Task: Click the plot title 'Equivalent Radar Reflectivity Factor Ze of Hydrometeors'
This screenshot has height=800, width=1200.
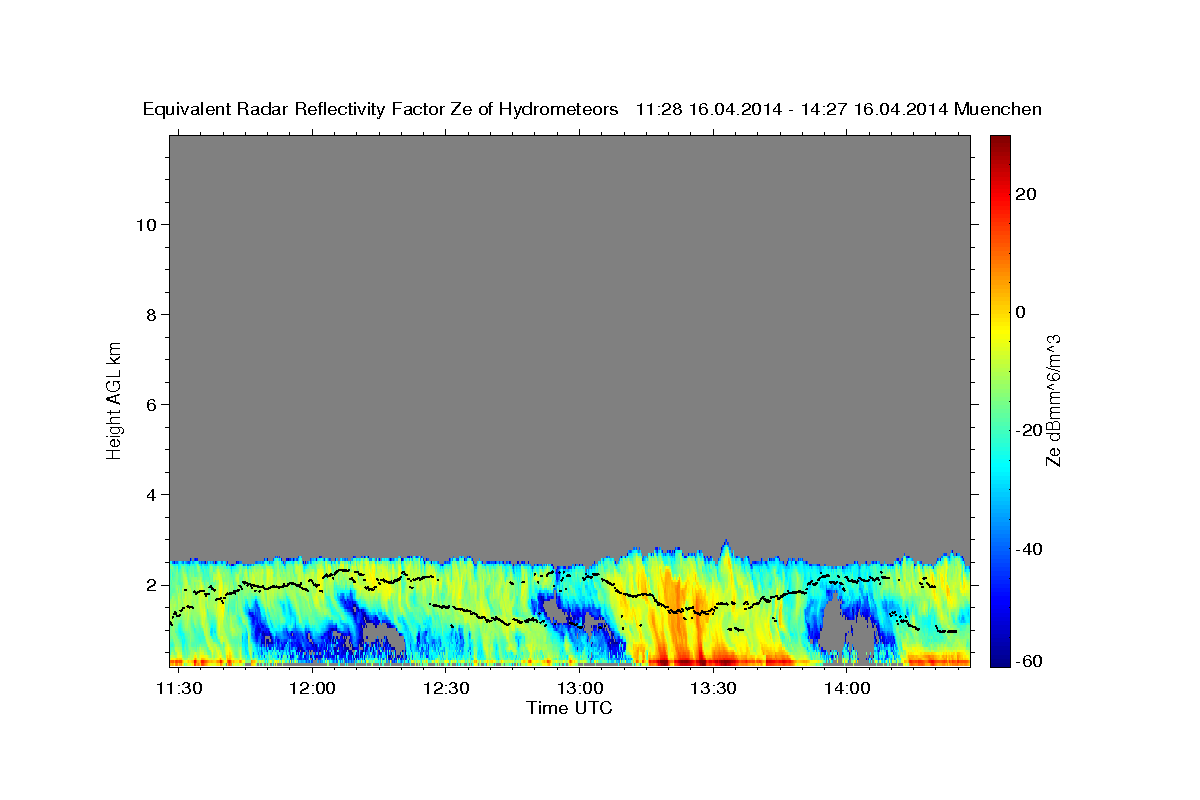Action: tap(381, 110)
